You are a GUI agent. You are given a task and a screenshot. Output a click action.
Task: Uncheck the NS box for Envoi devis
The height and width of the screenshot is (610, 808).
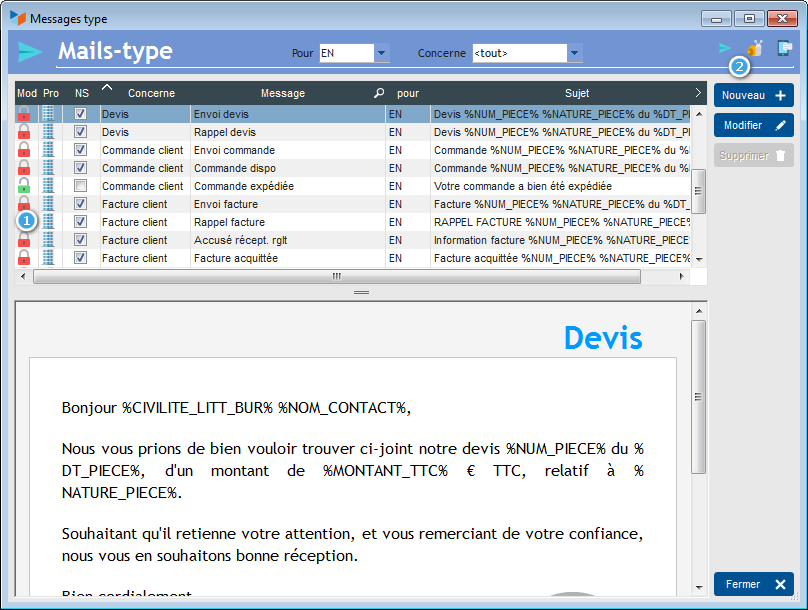81,114
